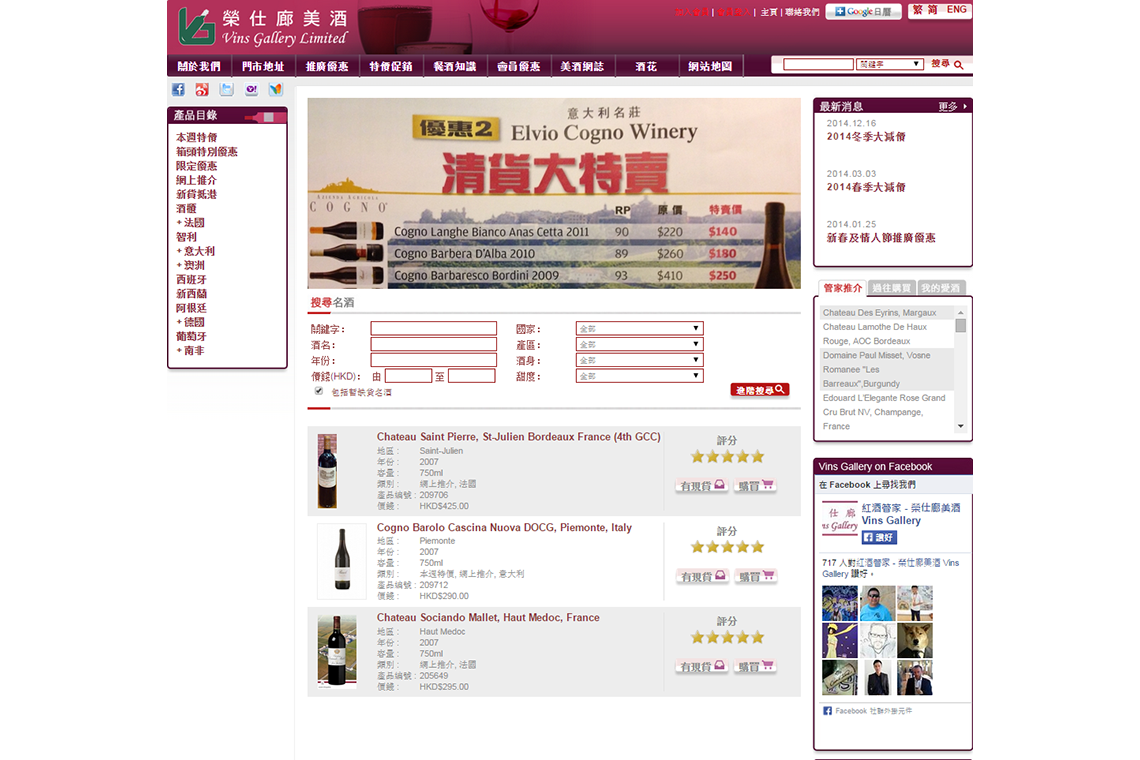Select the 過往購買 tab
The height and width of the screenshot is (760, 1140).
click(891, 288)
